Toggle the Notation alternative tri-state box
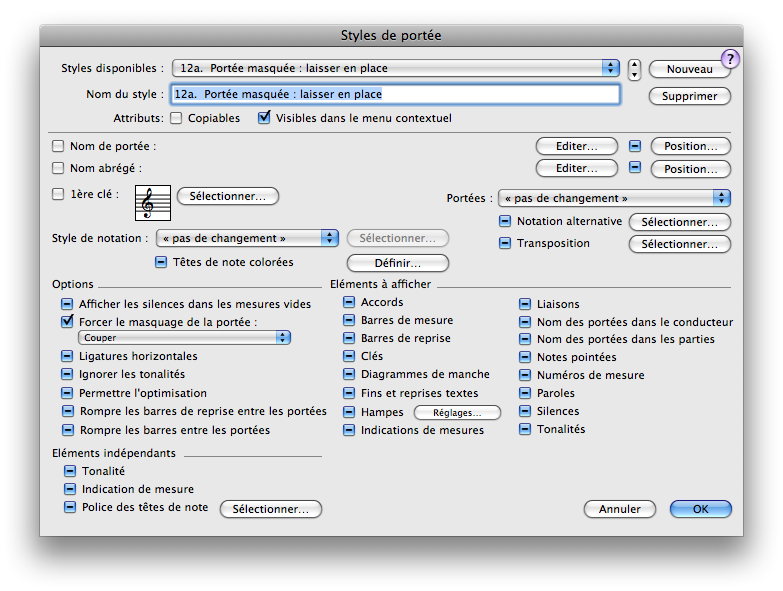The width and height of the screenshot is (783, 591). click(x=505, y=222)
